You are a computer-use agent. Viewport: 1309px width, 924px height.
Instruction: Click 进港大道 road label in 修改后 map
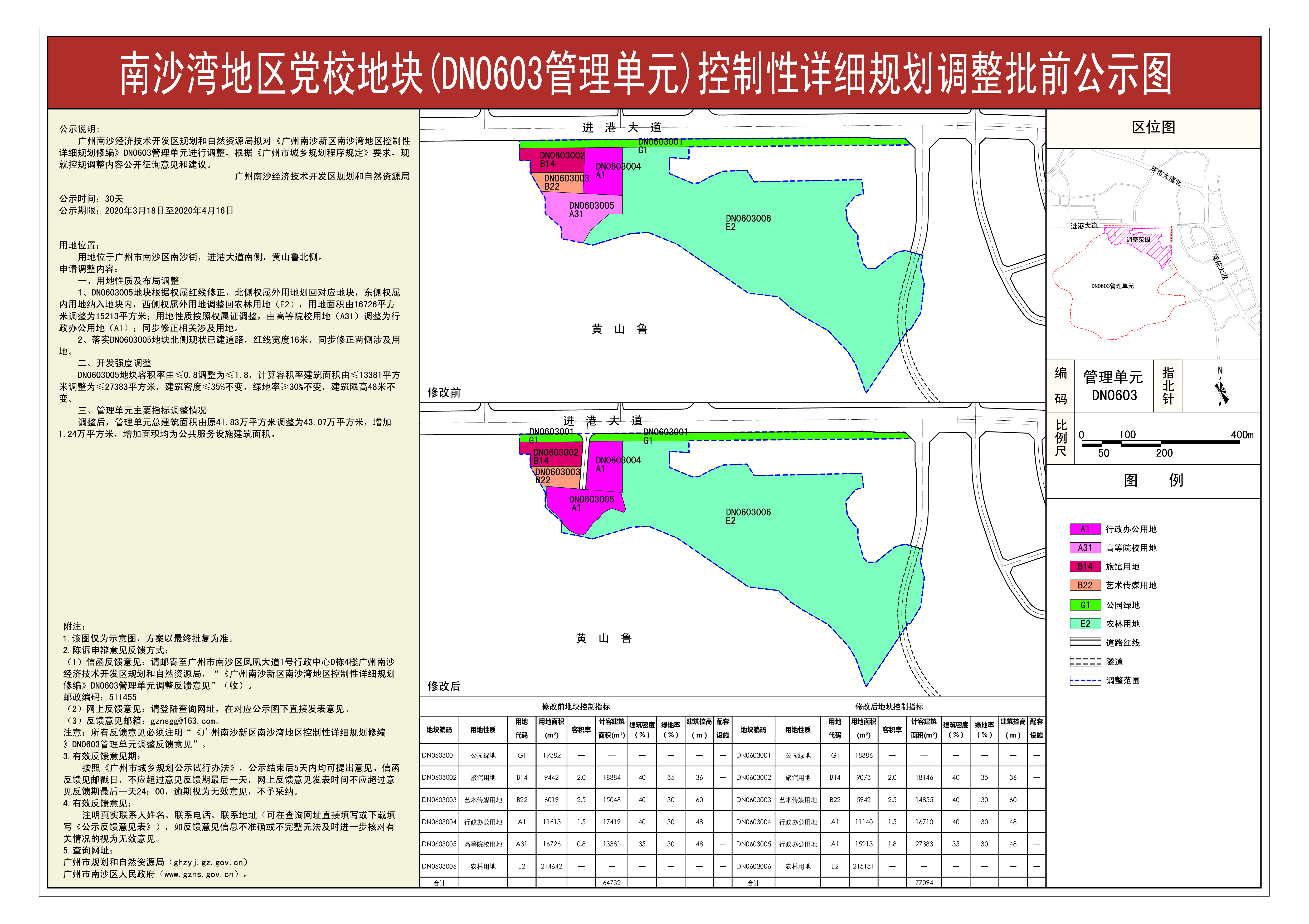tap(603, 421)
